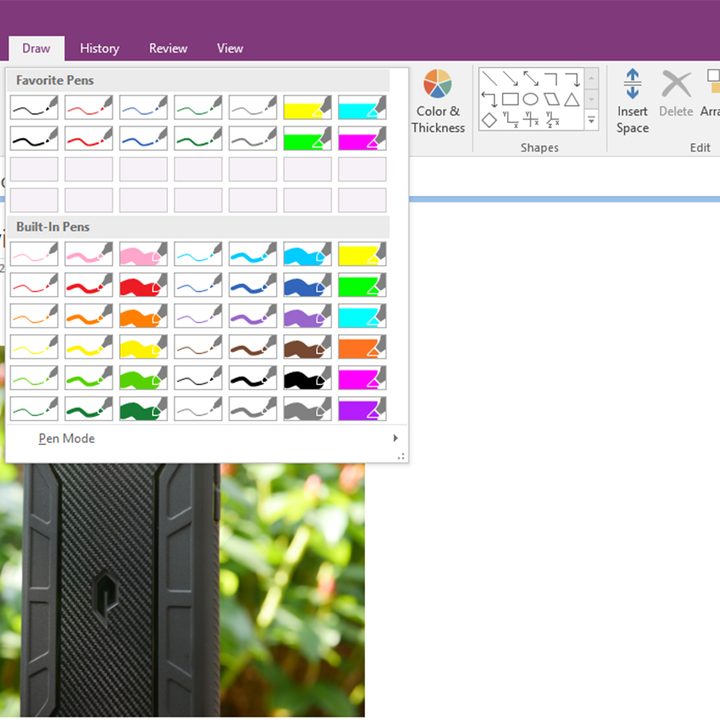This screenshot has width=720, height=720.
Task: Open the View tab
Action: 230,48
